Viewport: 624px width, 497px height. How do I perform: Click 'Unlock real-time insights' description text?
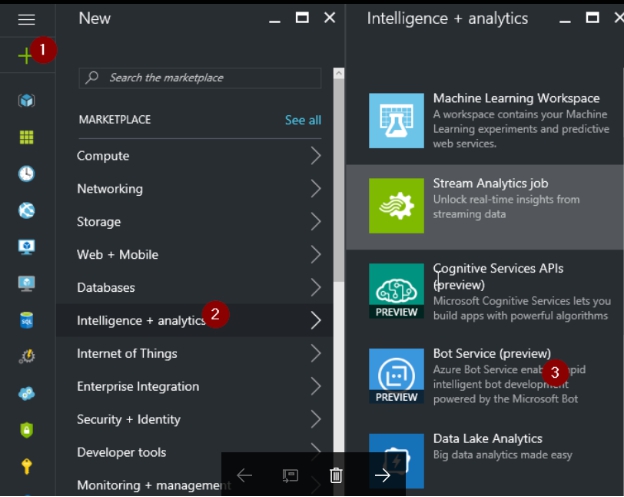[506, 207]
